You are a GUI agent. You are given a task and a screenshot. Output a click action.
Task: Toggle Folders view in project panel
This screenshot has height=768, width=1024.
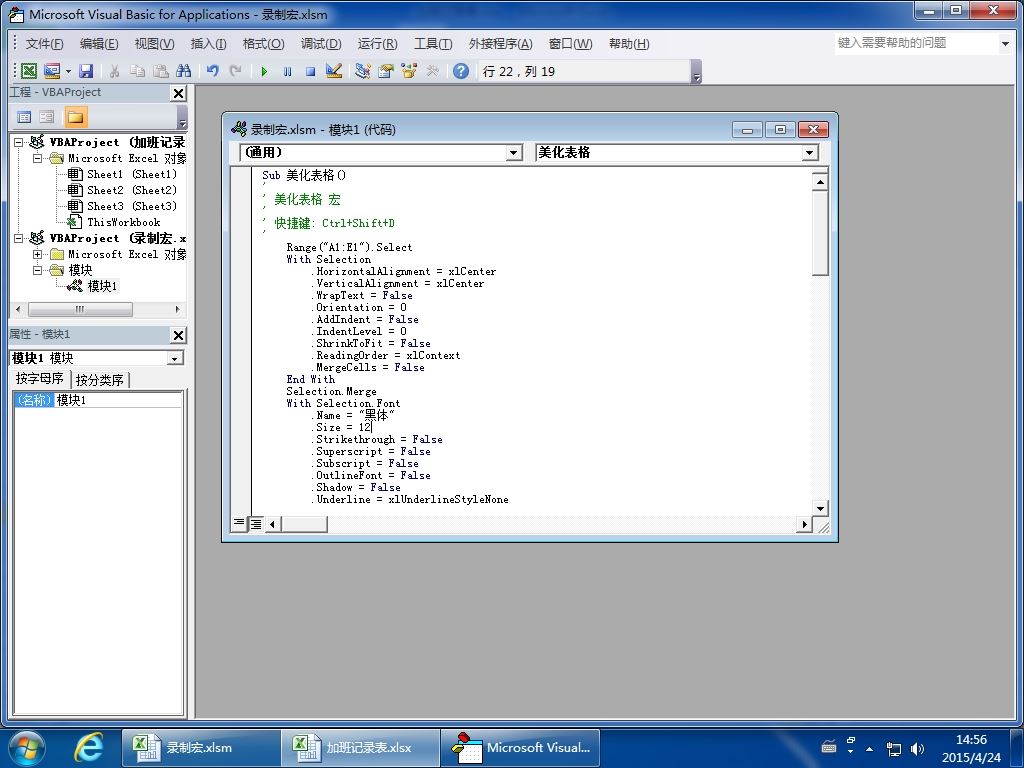(75, 118)
